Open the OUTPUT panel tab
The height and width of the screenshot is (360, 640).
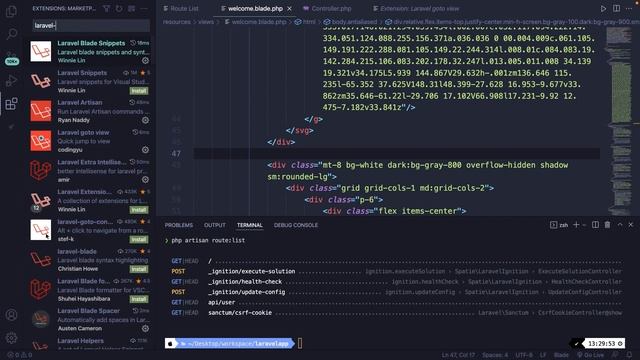click(215, 225)
